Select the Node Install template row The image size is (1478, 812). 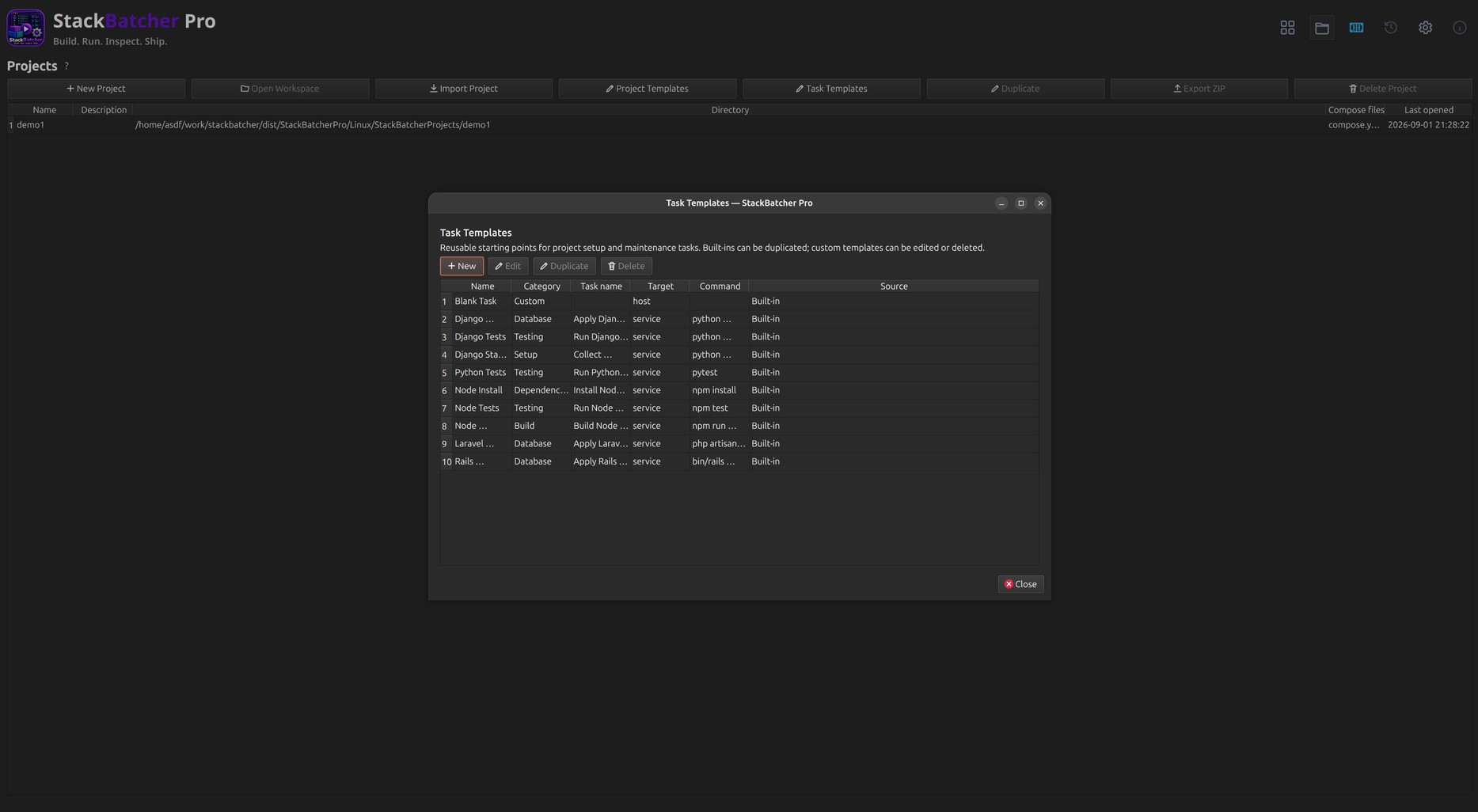tap(739, 390)
